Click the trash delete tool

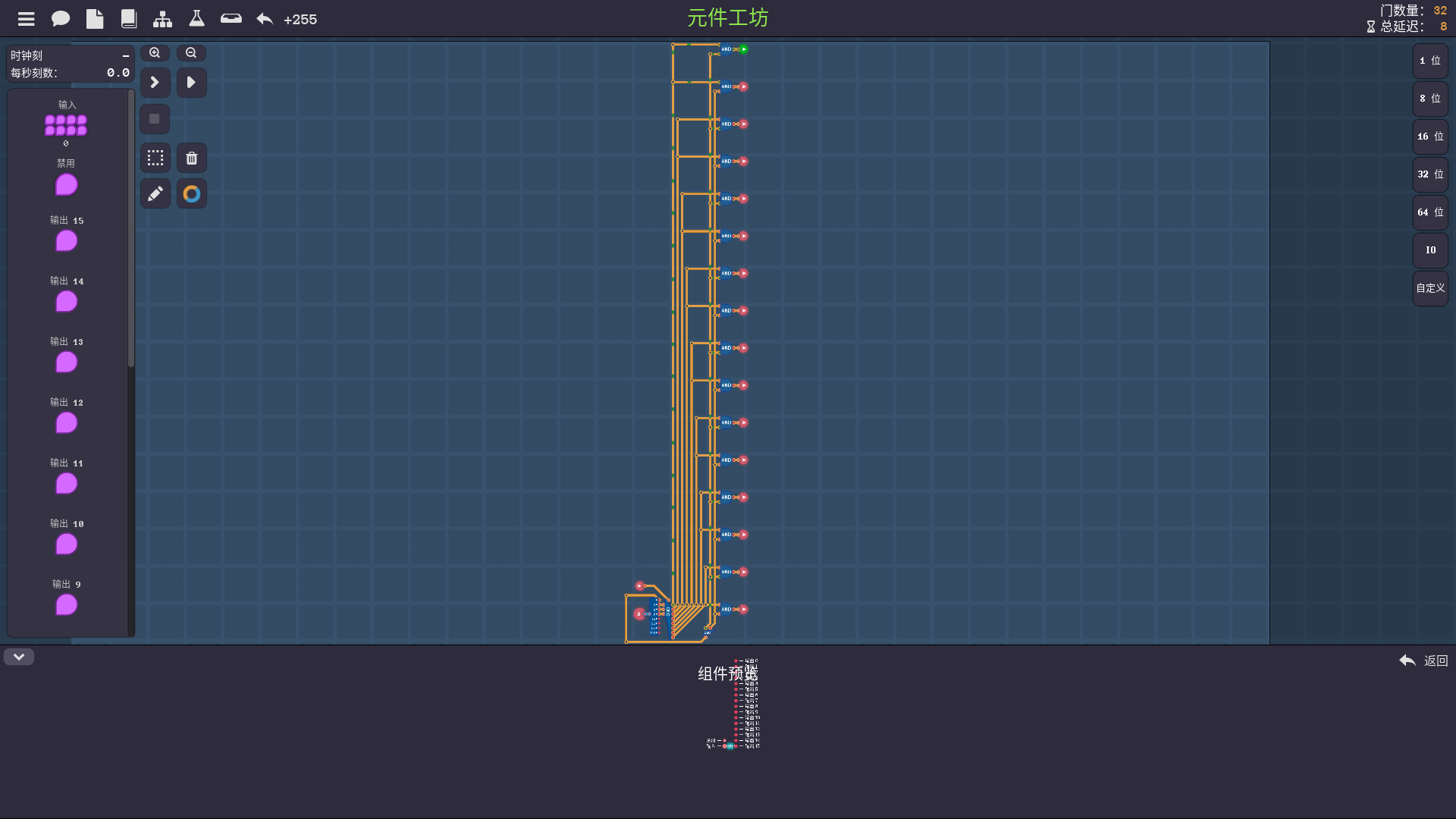coord(192,158)
